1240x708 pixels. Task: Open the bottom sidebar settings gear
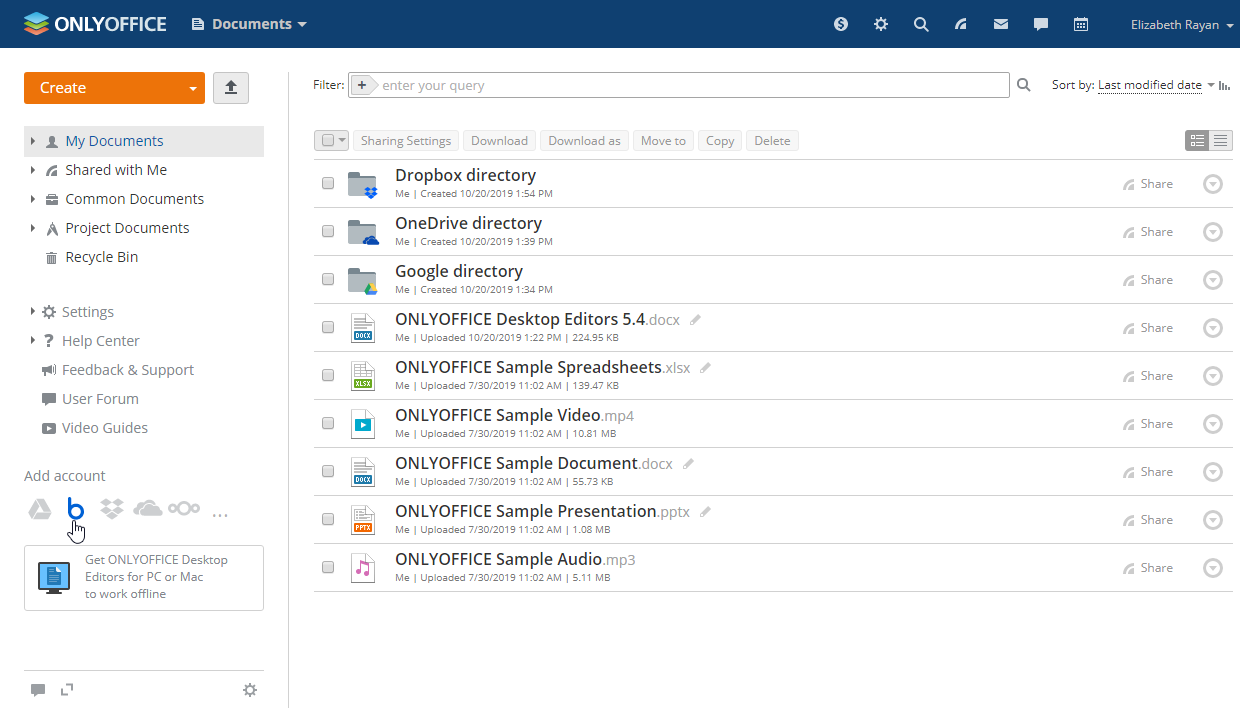tap(250, 690)
